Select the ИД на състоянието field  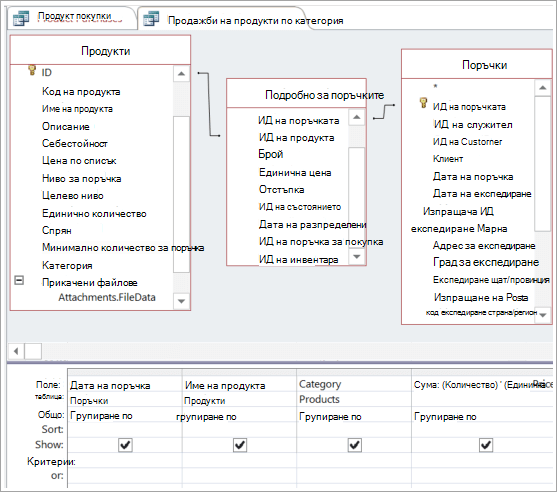(x=300, y=207)
